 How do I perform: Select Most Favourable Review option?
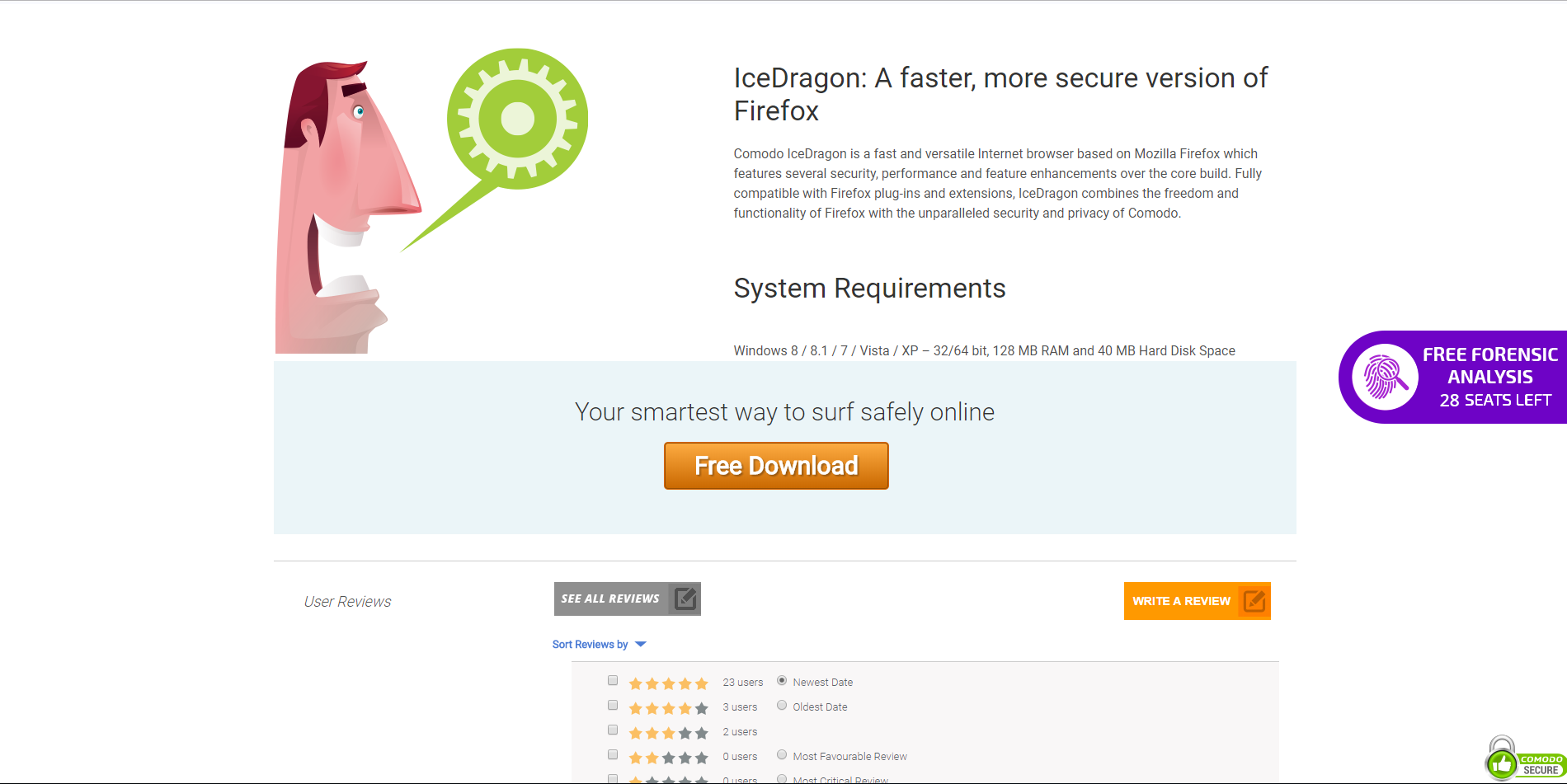click(782, 754)
